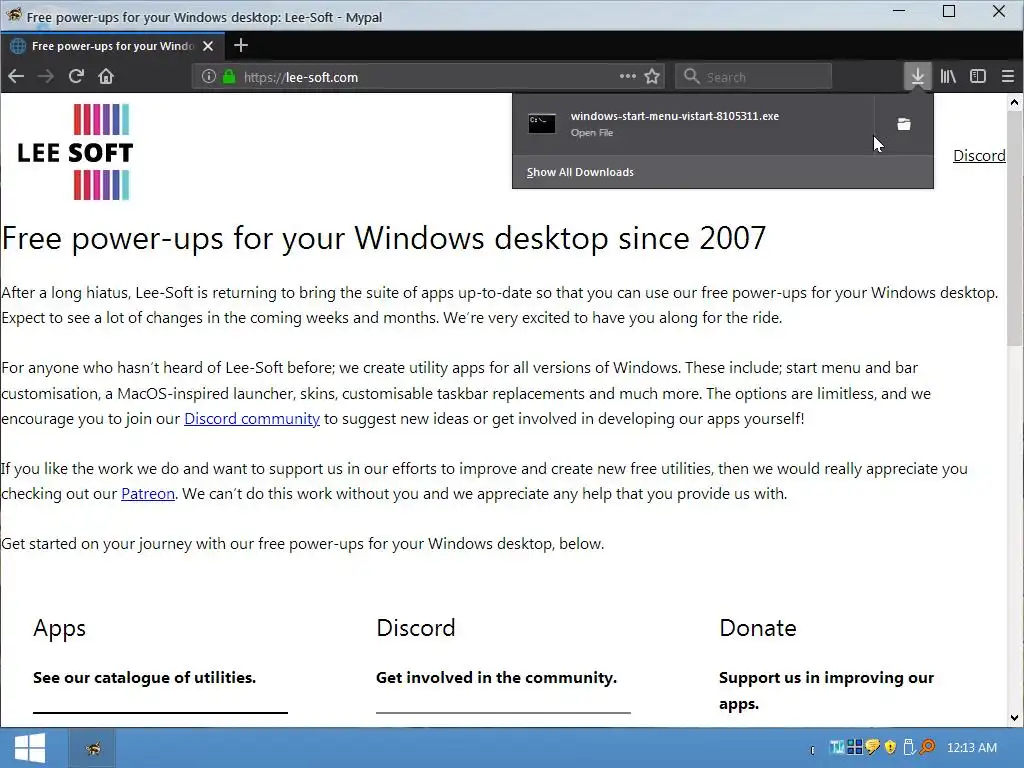This screenshot has width=1024, height=768.
Task: Open a new tab with plus button
Action: point(240,45)
